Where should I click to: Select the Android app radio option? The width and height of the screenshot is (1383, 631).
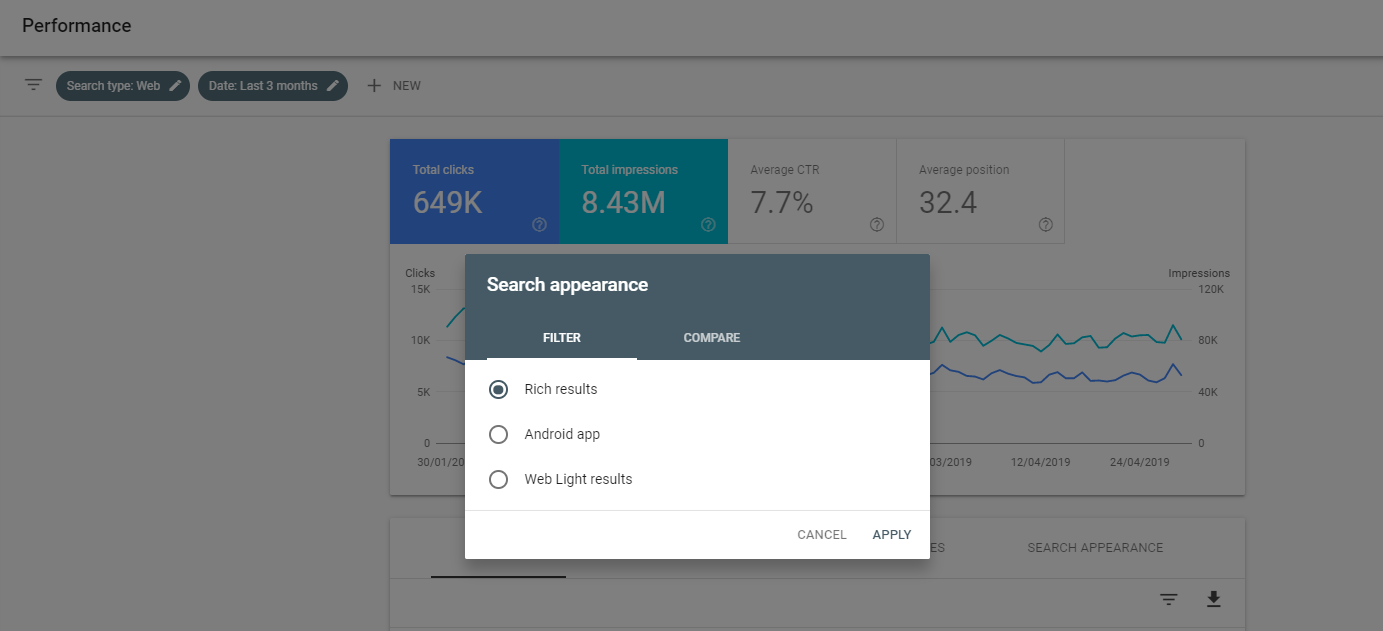click(x=498, y=435)
